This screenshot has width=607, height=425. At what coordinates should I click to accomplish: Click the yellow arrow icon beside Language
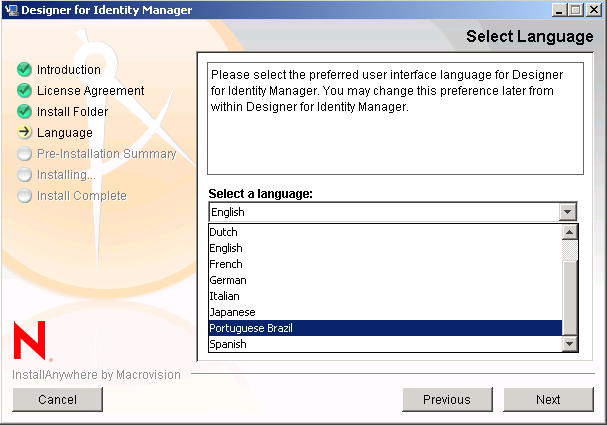coord(24,132)
